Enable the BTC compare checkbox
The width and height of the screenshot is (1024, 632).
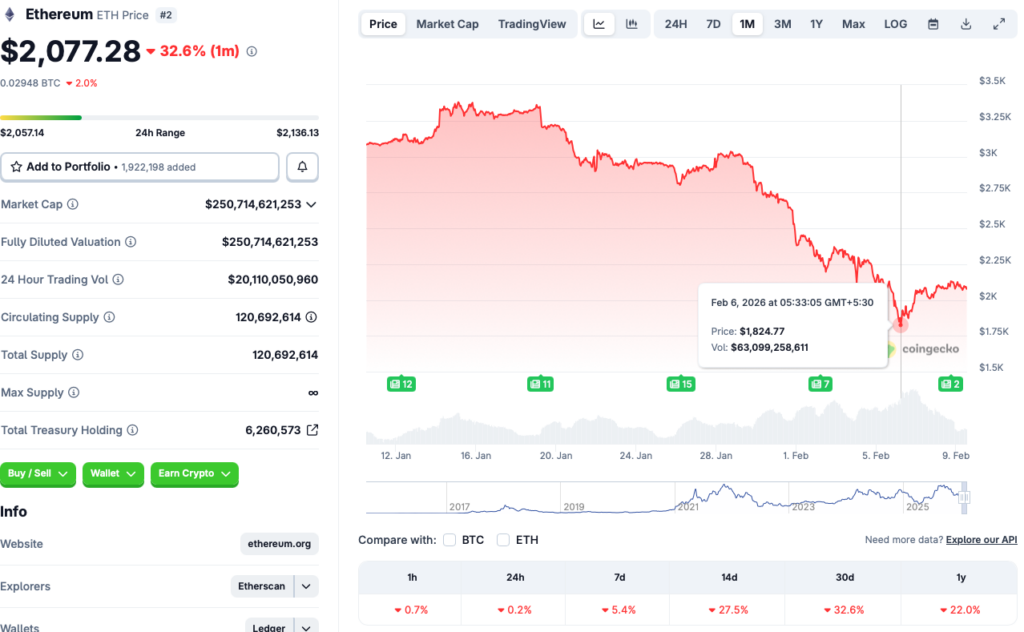pos(449,539)
